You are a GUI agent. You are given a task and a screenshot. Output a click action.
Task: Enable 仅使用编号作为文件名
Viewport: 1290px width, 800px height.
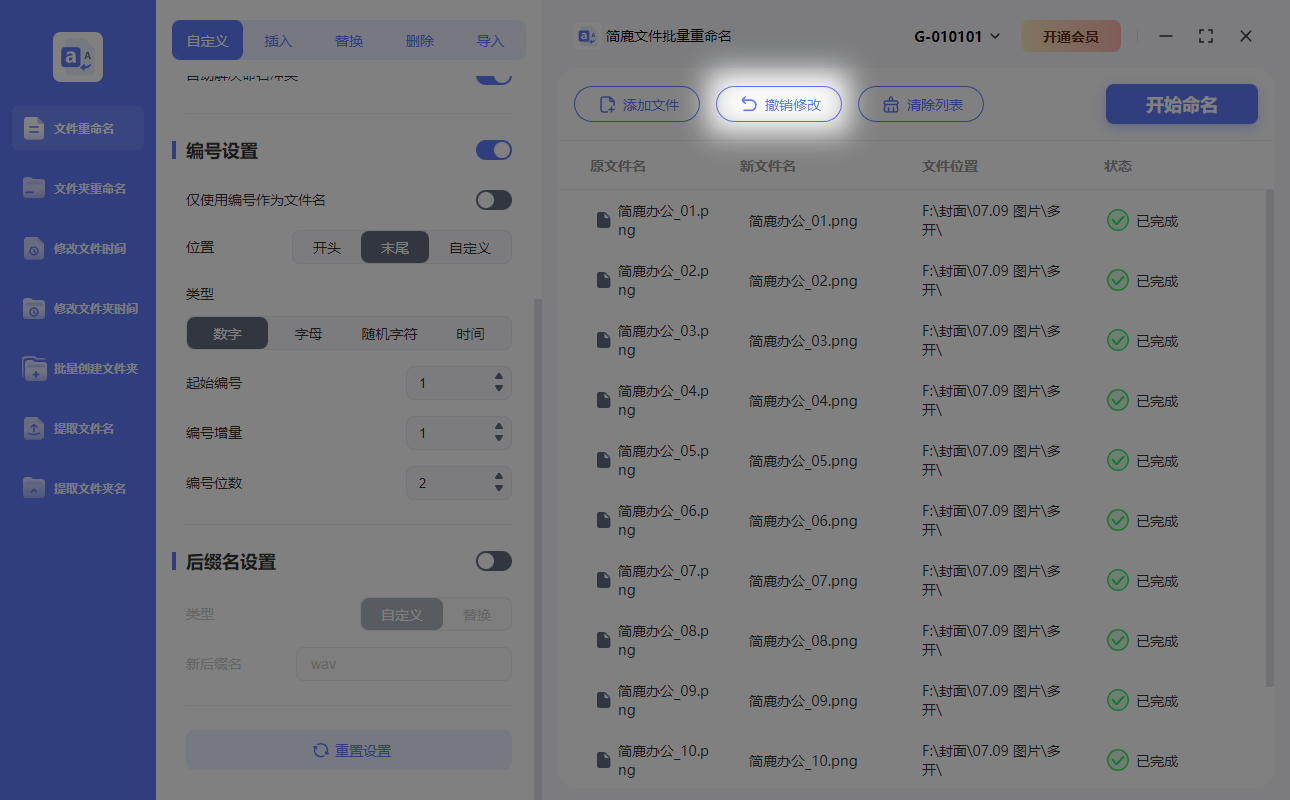click(493, 199)
